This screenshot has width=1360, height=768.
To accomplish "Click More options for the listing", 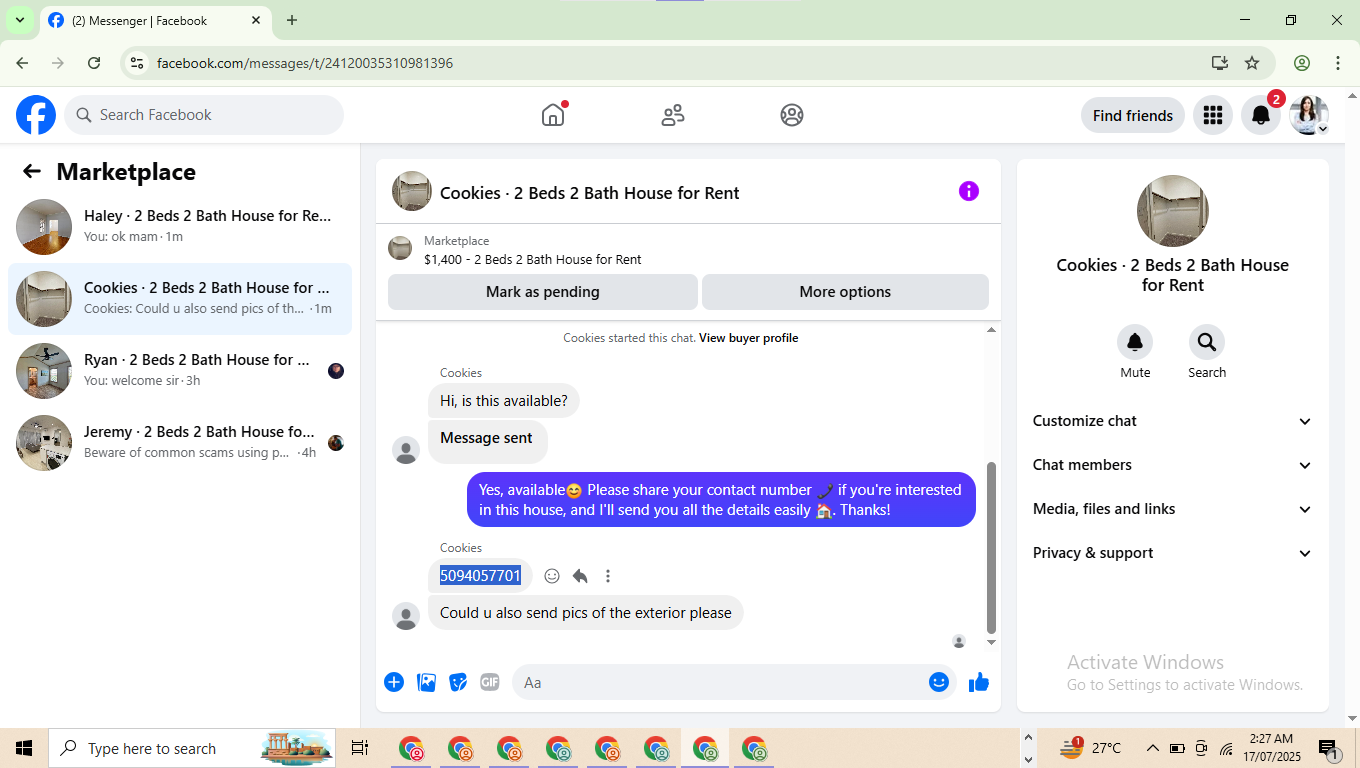I will click(845, 292).
